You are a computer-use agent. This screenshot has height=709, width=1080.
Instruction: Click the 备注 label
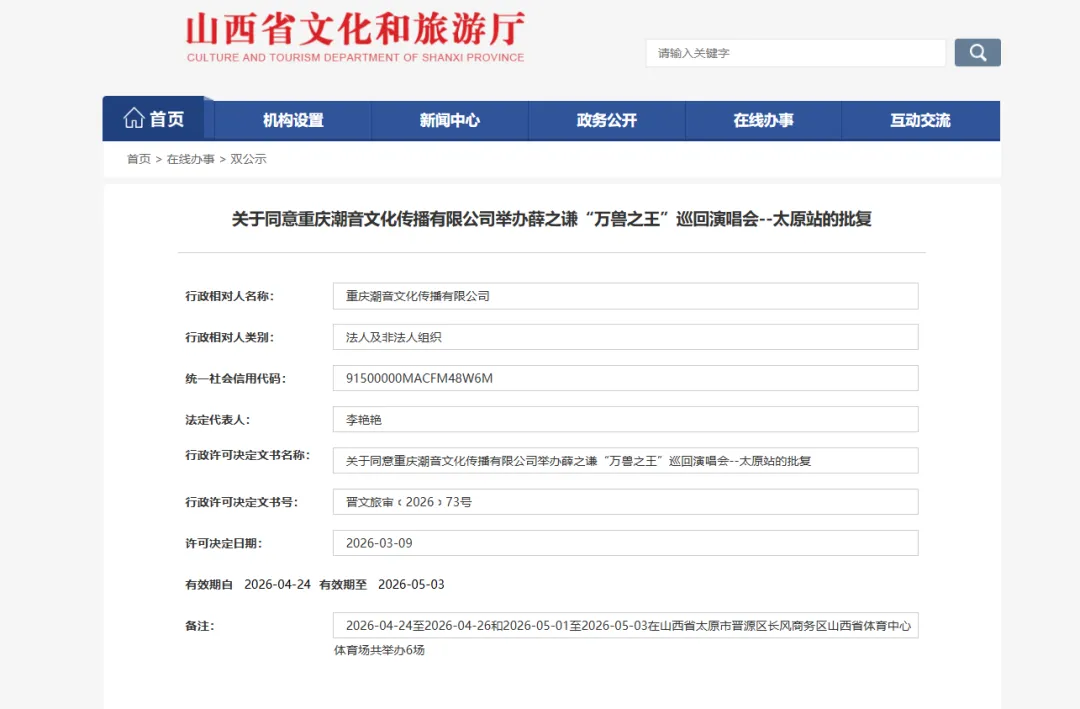point(200,626)
